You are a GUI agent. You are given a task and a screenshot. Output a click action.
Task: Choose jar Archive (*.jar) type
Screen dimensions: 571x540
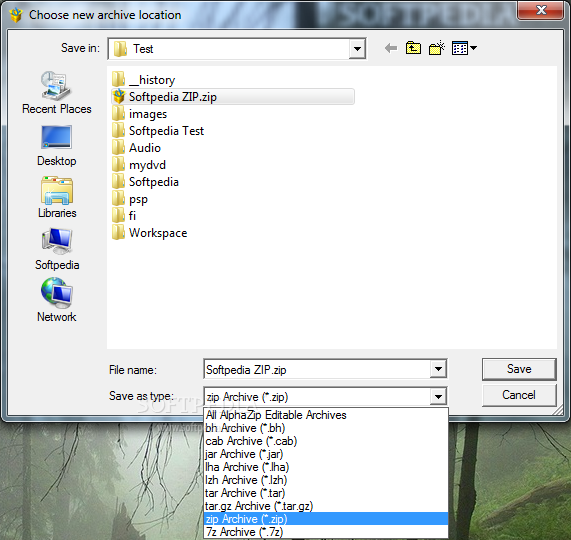(x=326, y=454)
